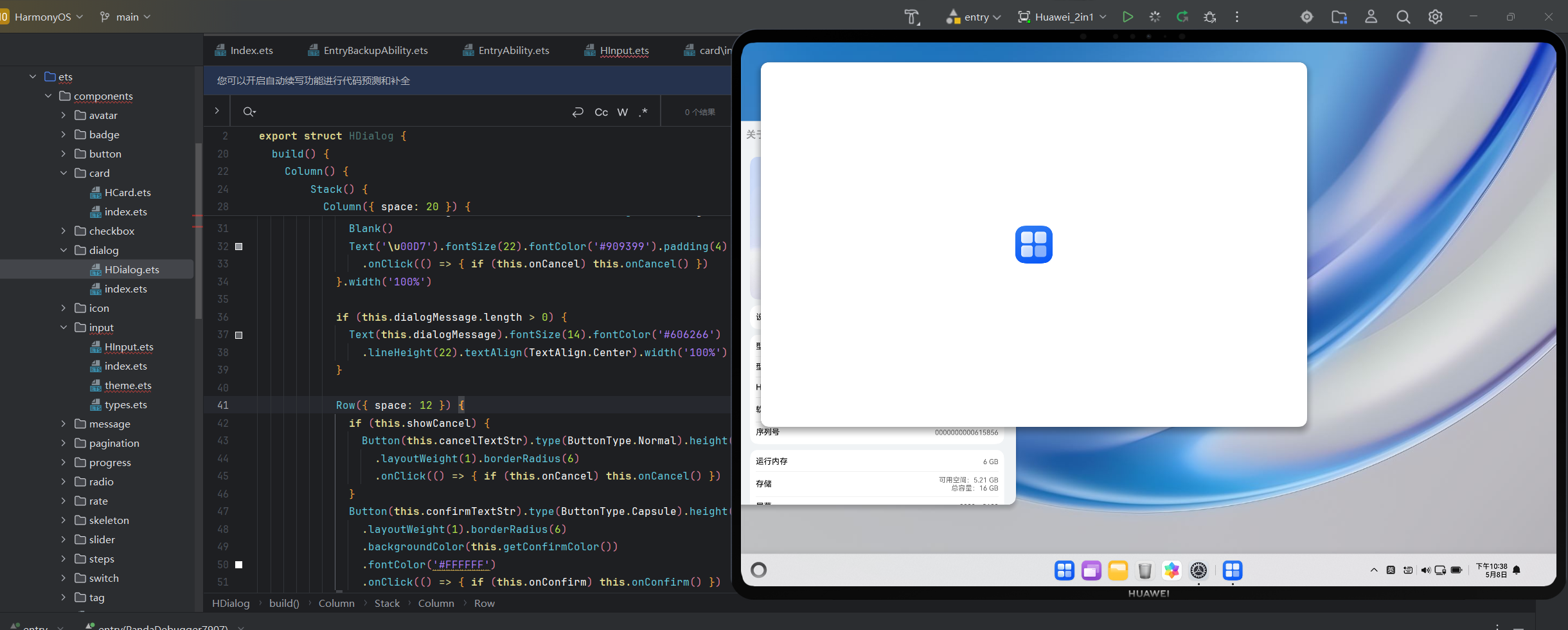Click the white gutter color swatch on line 50
Screen dimensions: 1568x630
239,565
